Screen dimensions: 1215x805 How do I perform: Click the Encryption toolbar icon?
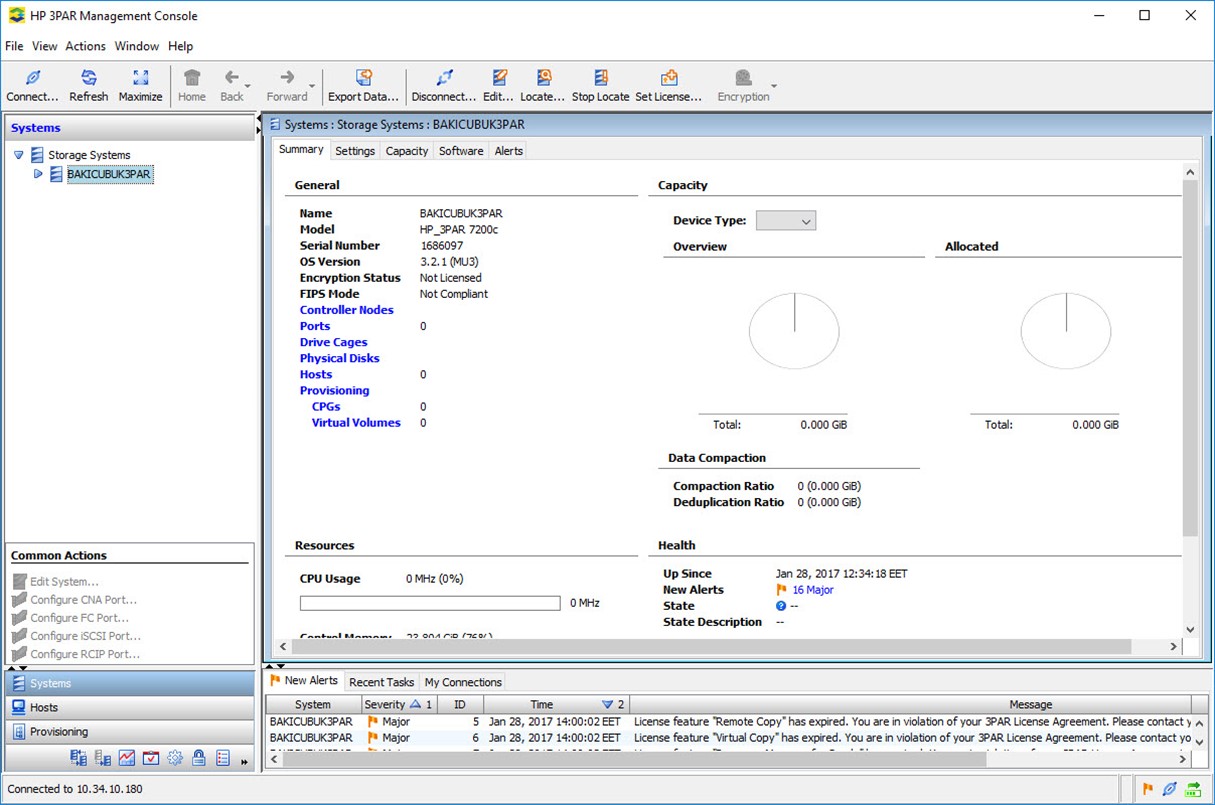743,78
